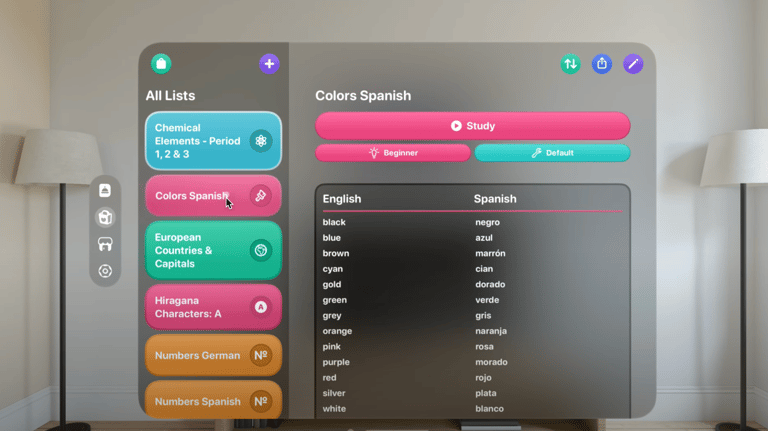Select the word 'morado'

coord(491,362)
